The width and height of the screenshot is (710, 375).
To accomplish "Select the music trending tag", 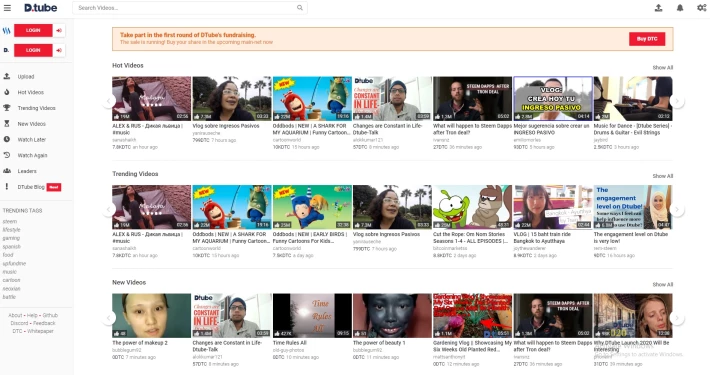I will click(10, 272).
